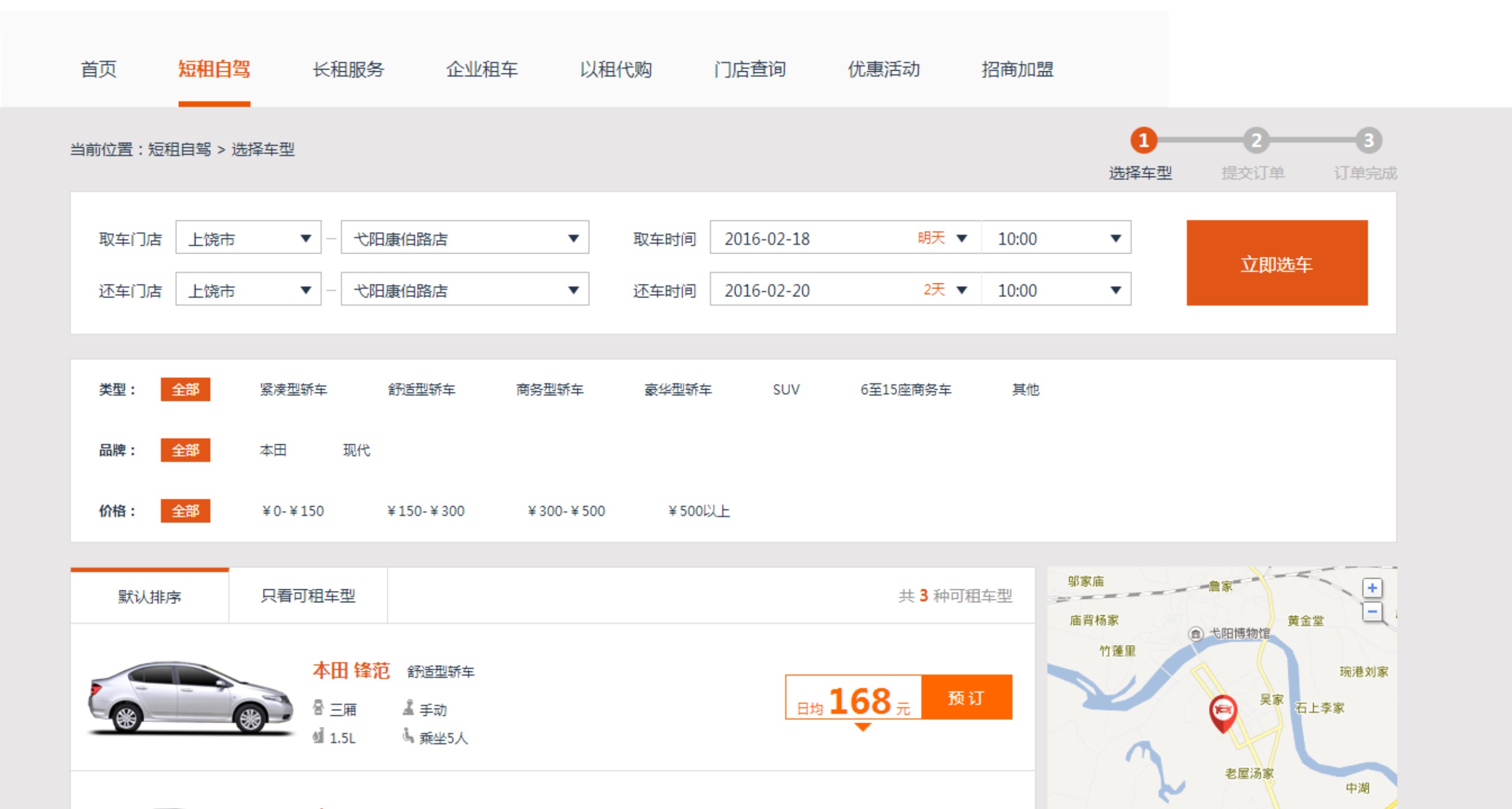Open the 长租服务 navigation menu item
This screenshot has width=1512, height=809.
(348, 69)
